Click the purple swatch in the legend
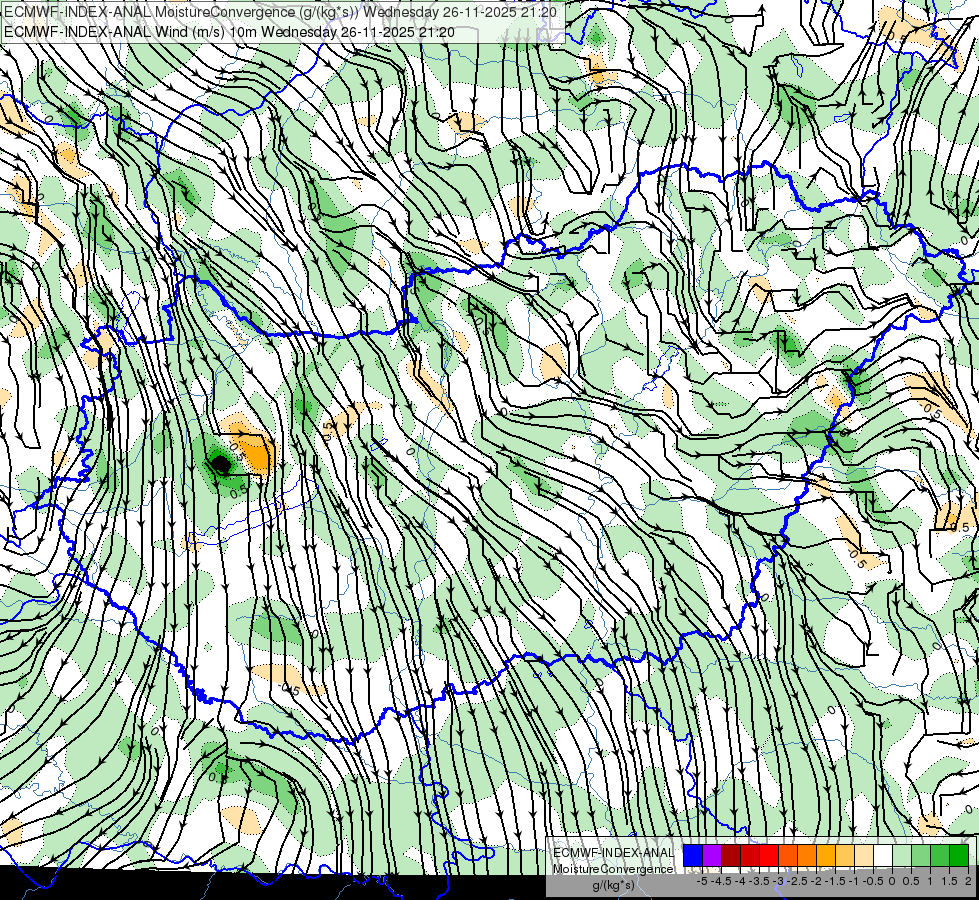 (712, 855)
